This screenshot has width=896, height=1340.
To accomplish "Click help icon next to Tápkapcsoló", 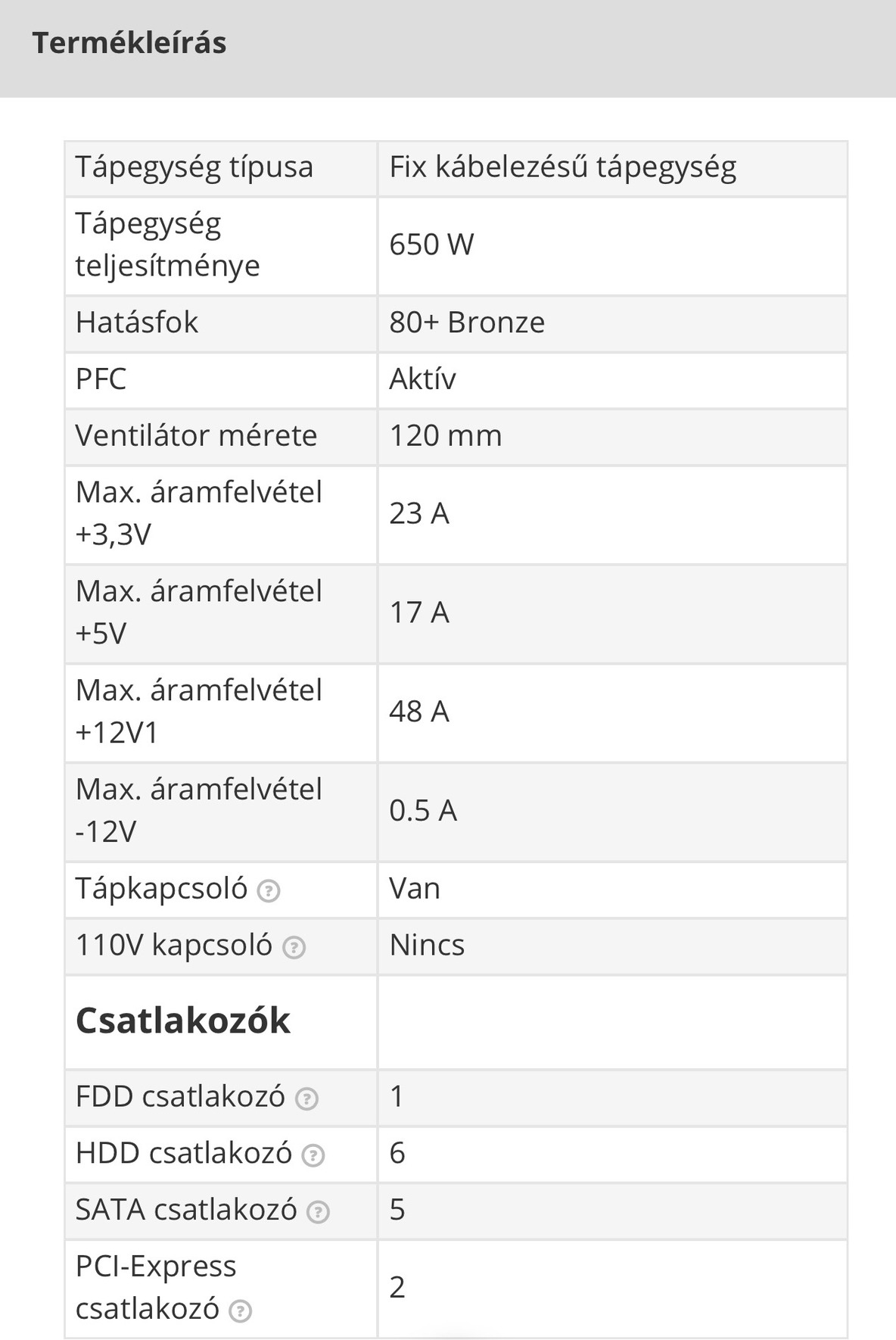I will pyautogui.click(x=269, y=891).
